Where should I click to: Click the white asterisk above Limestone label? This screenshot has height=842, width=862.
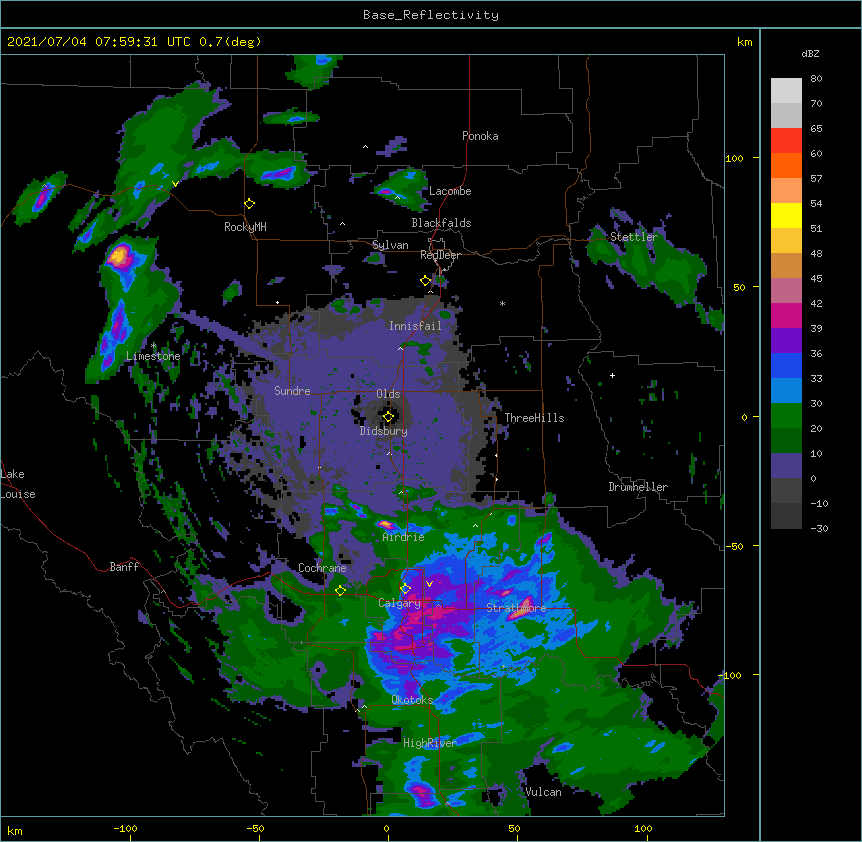154,346
